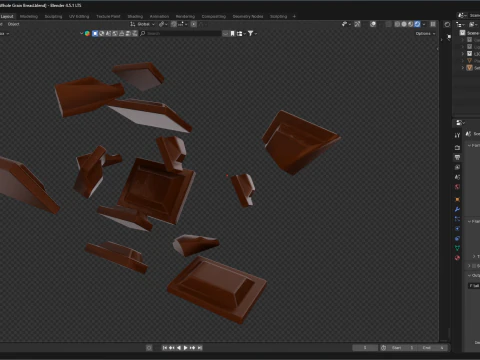
Task: Toggle viewport overlays button
Action: pos(373,24)
